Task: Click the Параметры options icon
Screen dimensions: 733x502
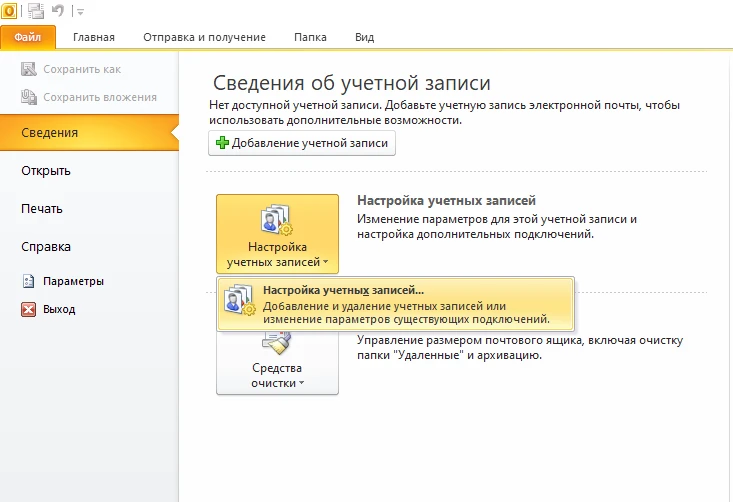Action: (x=29, y=281)
